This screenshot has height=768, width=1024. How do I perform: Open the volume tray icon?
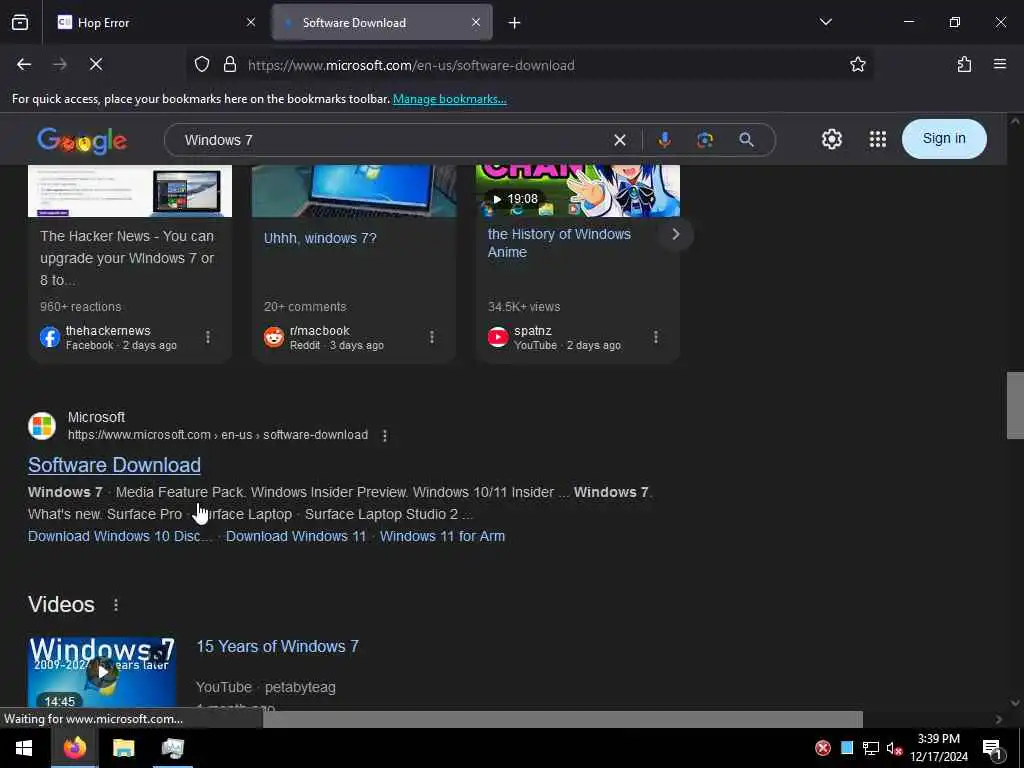tap(894, 748)
